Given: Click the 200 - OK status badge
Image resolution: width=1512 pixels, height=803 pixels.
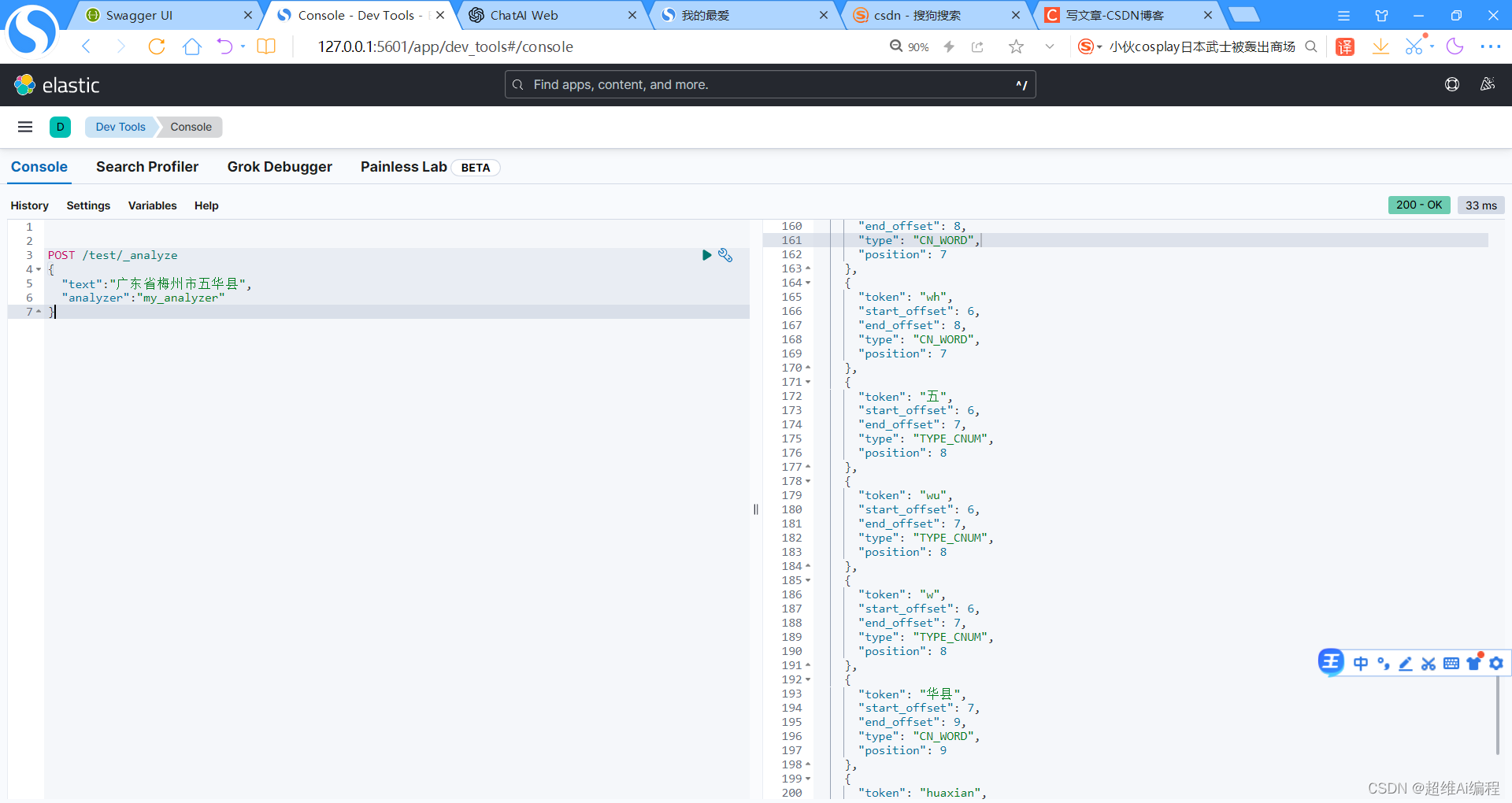Looking at the screenshot, I should tap(1419, 205).
